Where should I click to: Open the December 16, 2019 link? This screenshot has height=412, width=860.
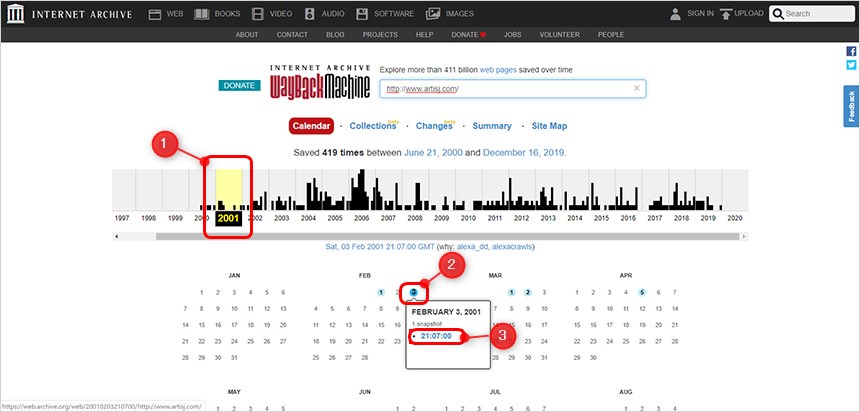click(524, 153)
